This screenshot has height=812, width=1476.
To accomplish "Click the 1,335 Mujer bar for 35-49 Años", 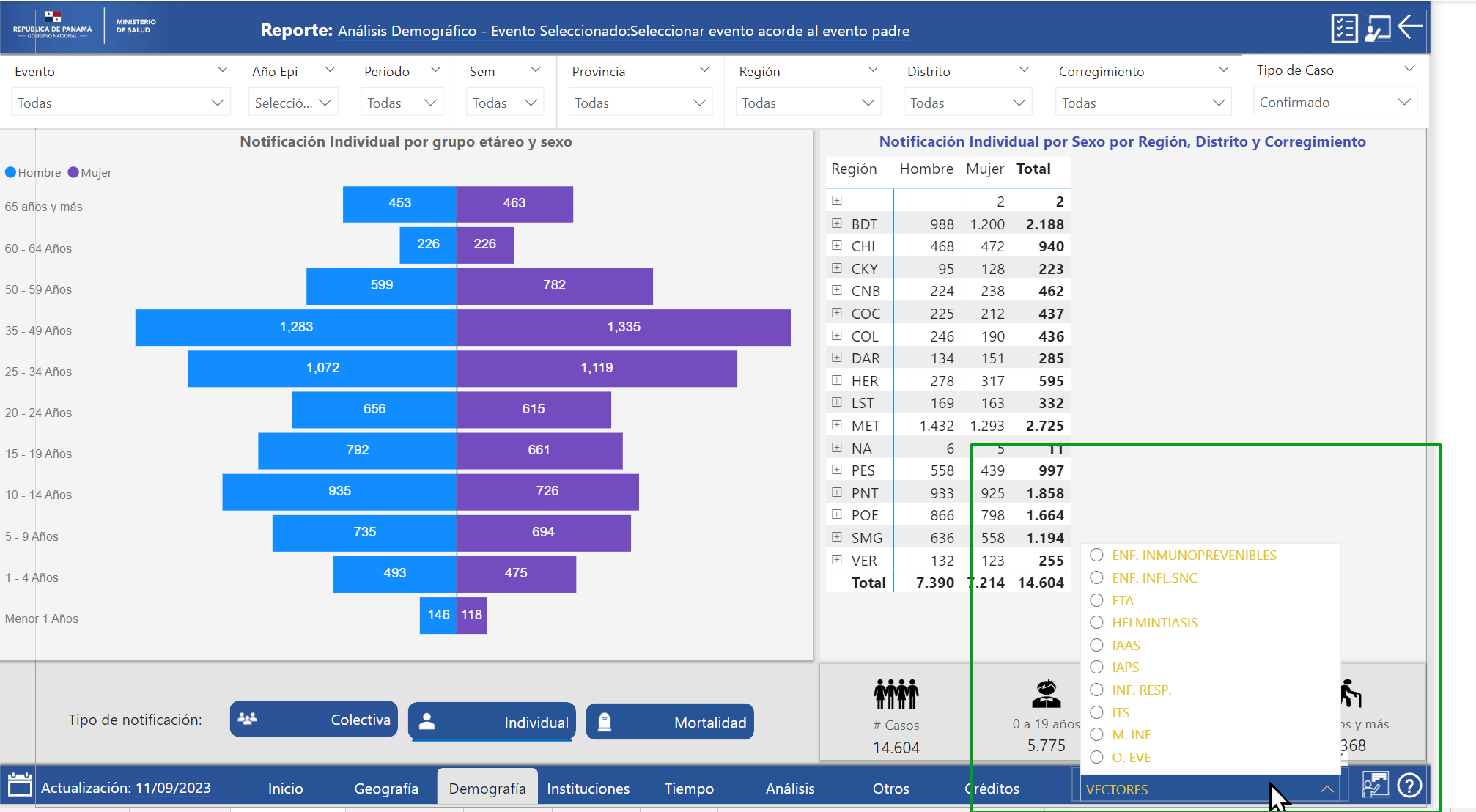I will tap(624, 327).
